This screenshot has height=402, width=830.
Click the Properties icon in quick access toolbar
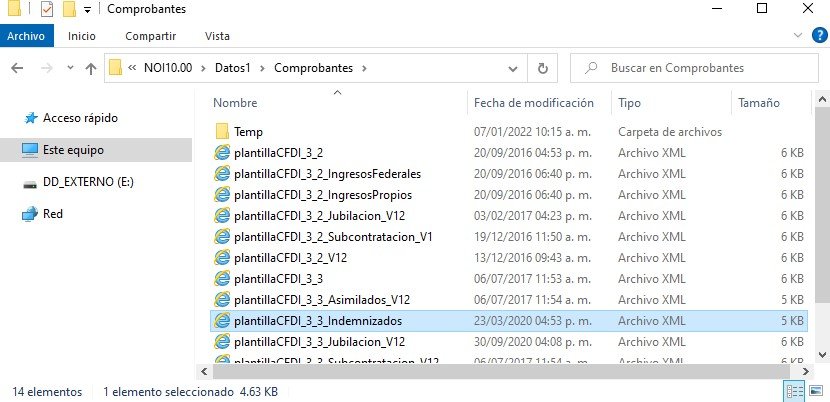pyautogui.click(x=47, y=9)
